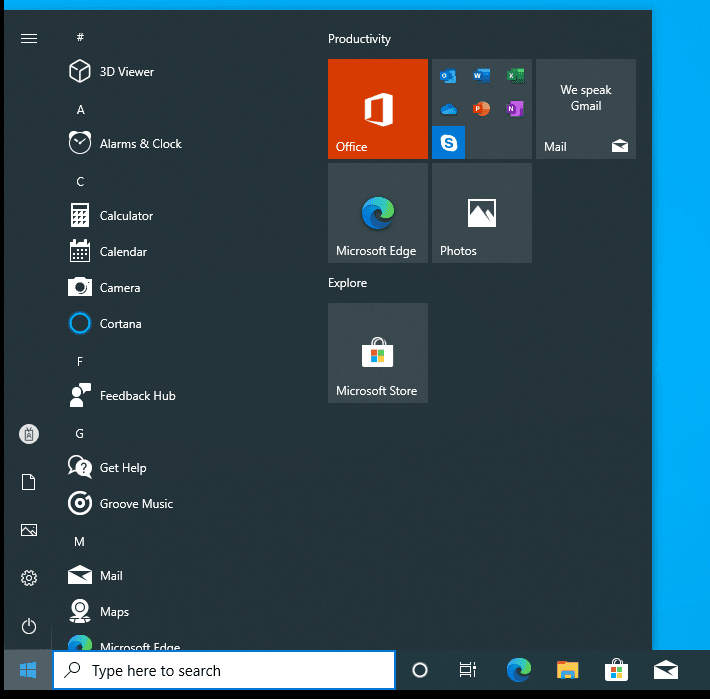Open 3D Viewer from the app list

coord(125,72)
